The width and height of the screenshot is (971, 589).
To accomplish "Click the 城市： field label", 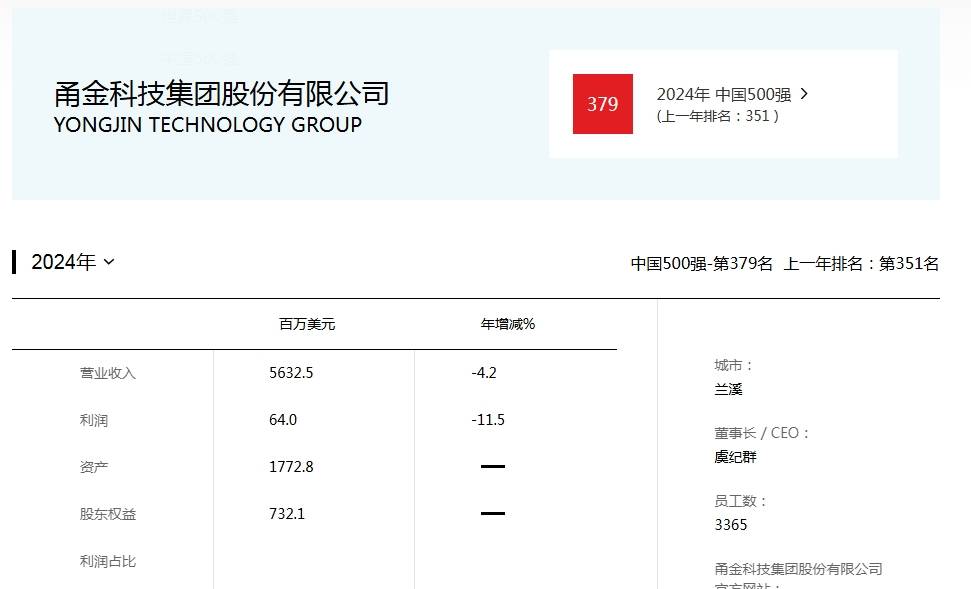I will [x=733, y=365].
